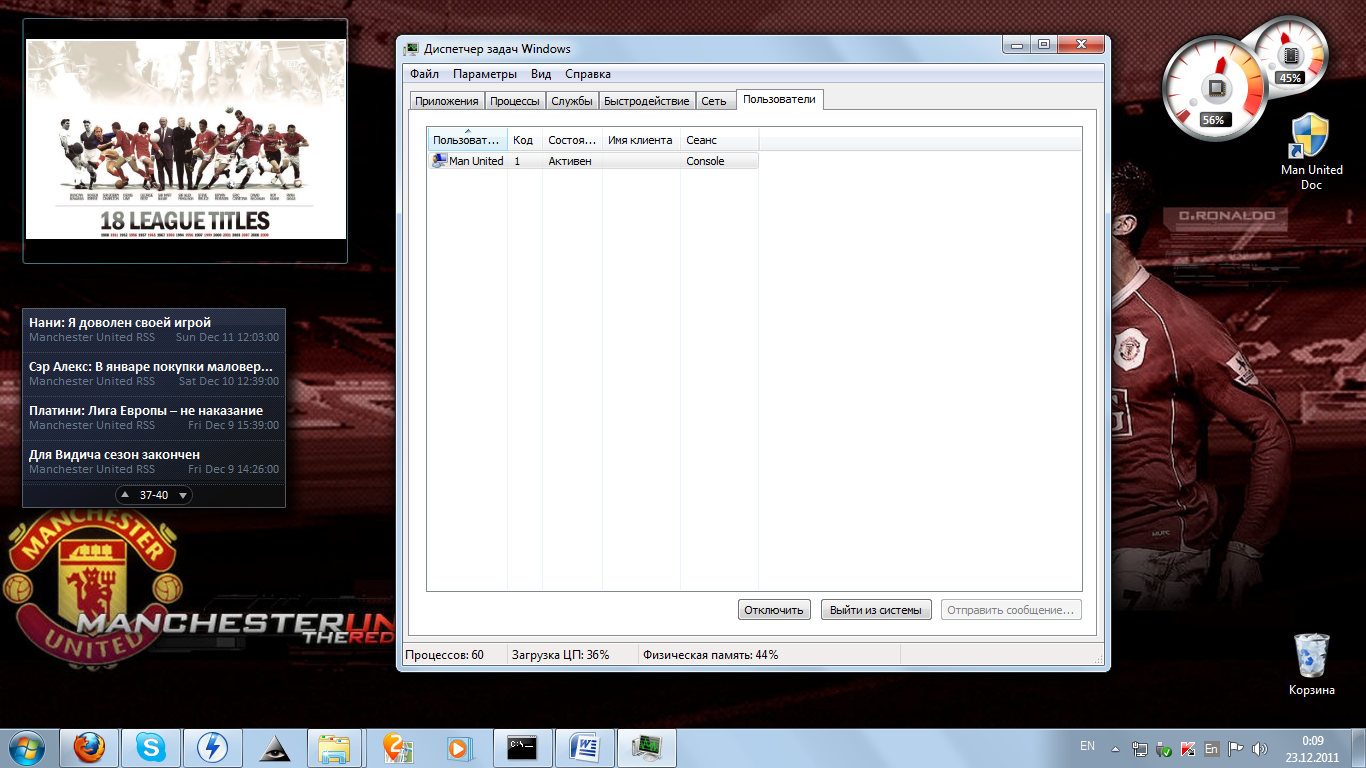
Task: Sort by Код column header
Action: (525, 140)
